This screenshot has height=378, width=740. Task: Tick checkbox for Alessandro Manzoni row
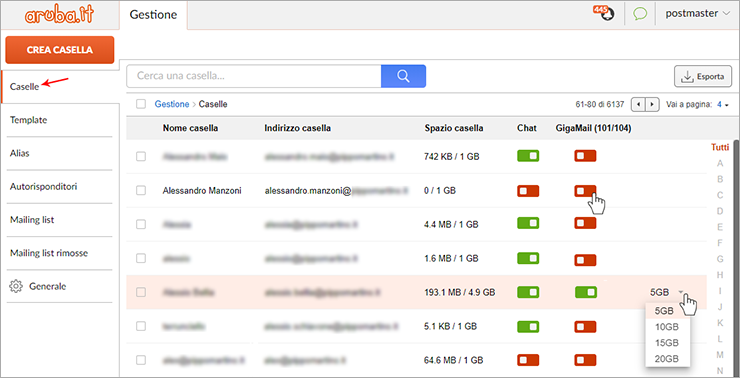tap(141, 191)
